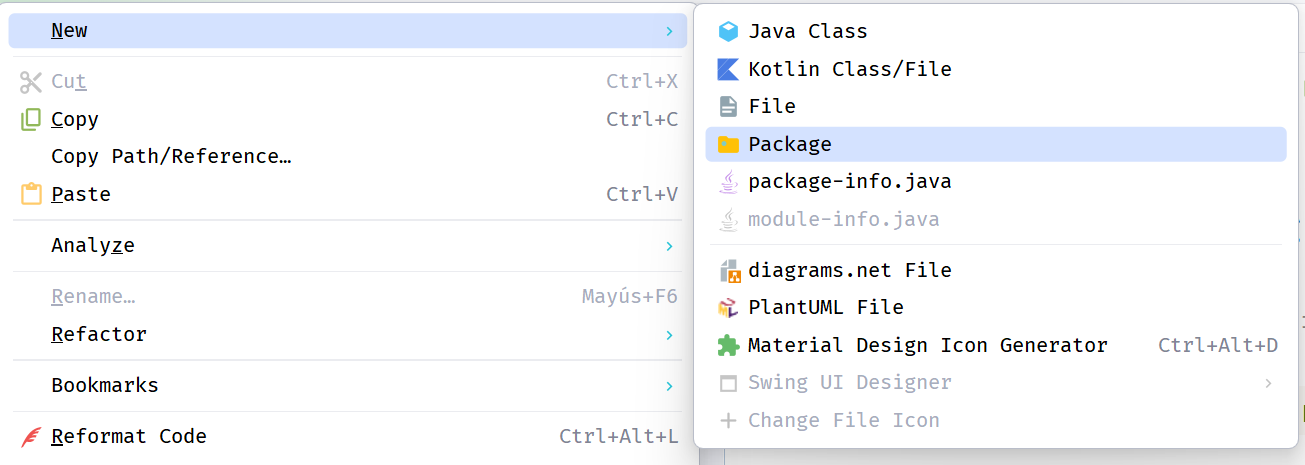The height and width of the screenshot is (465, 1305).
Task: Click the diagrams.net File icon
Action: click(x=728, y=270)
